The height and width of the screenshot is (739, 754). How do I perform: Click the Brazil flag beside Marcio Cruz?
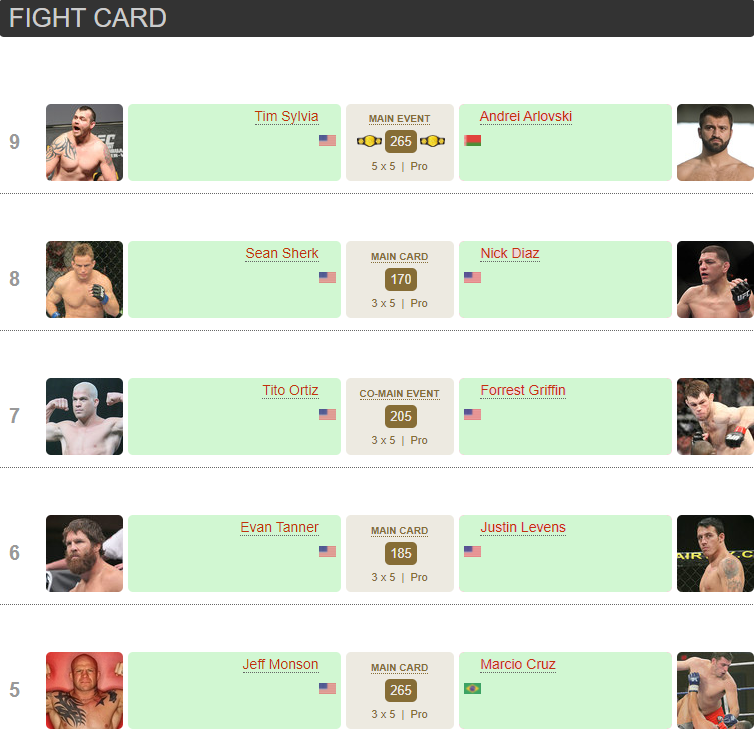(x=472, y=689)
